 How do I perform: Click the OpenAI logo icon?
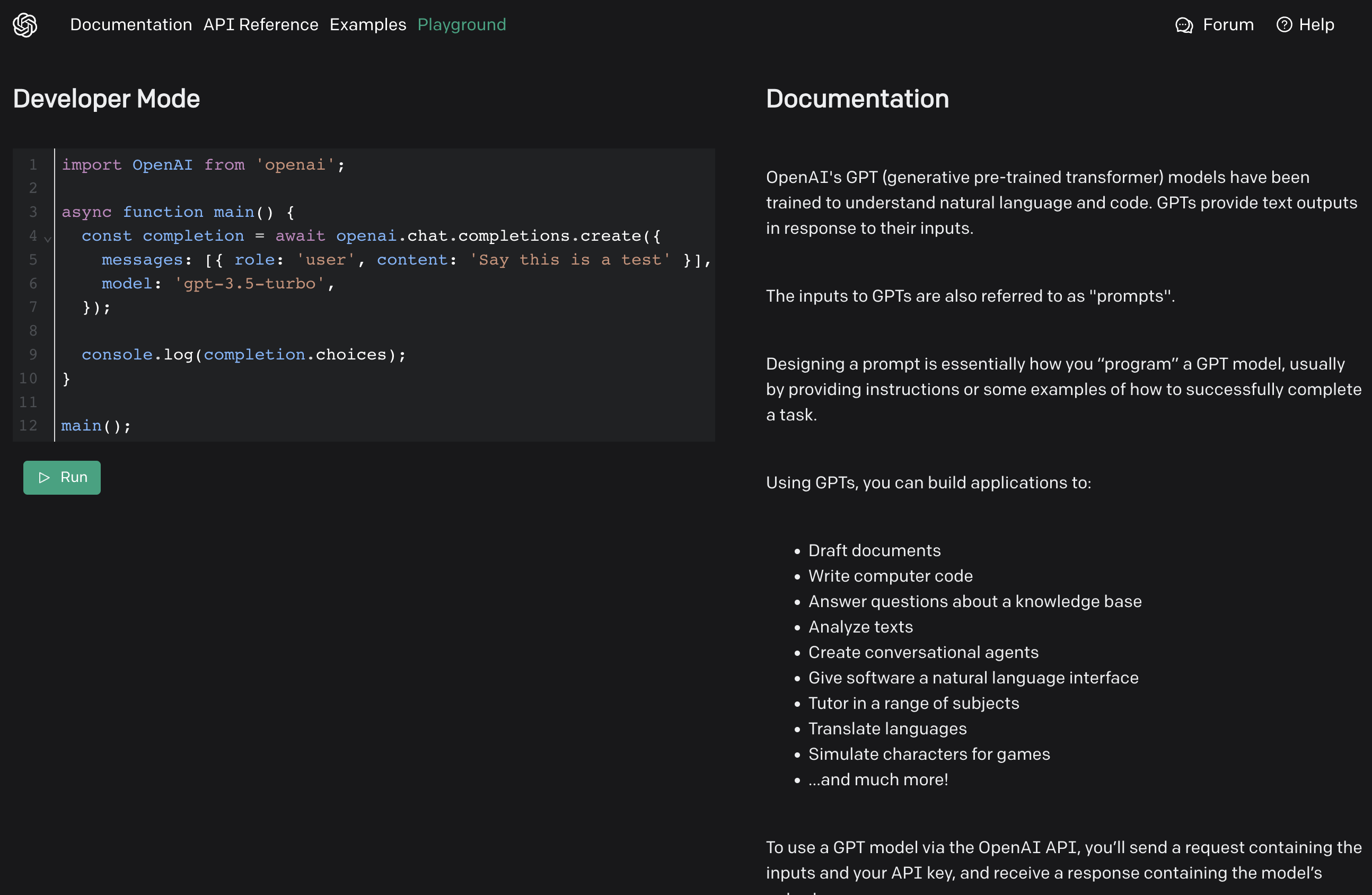[25, 25]
